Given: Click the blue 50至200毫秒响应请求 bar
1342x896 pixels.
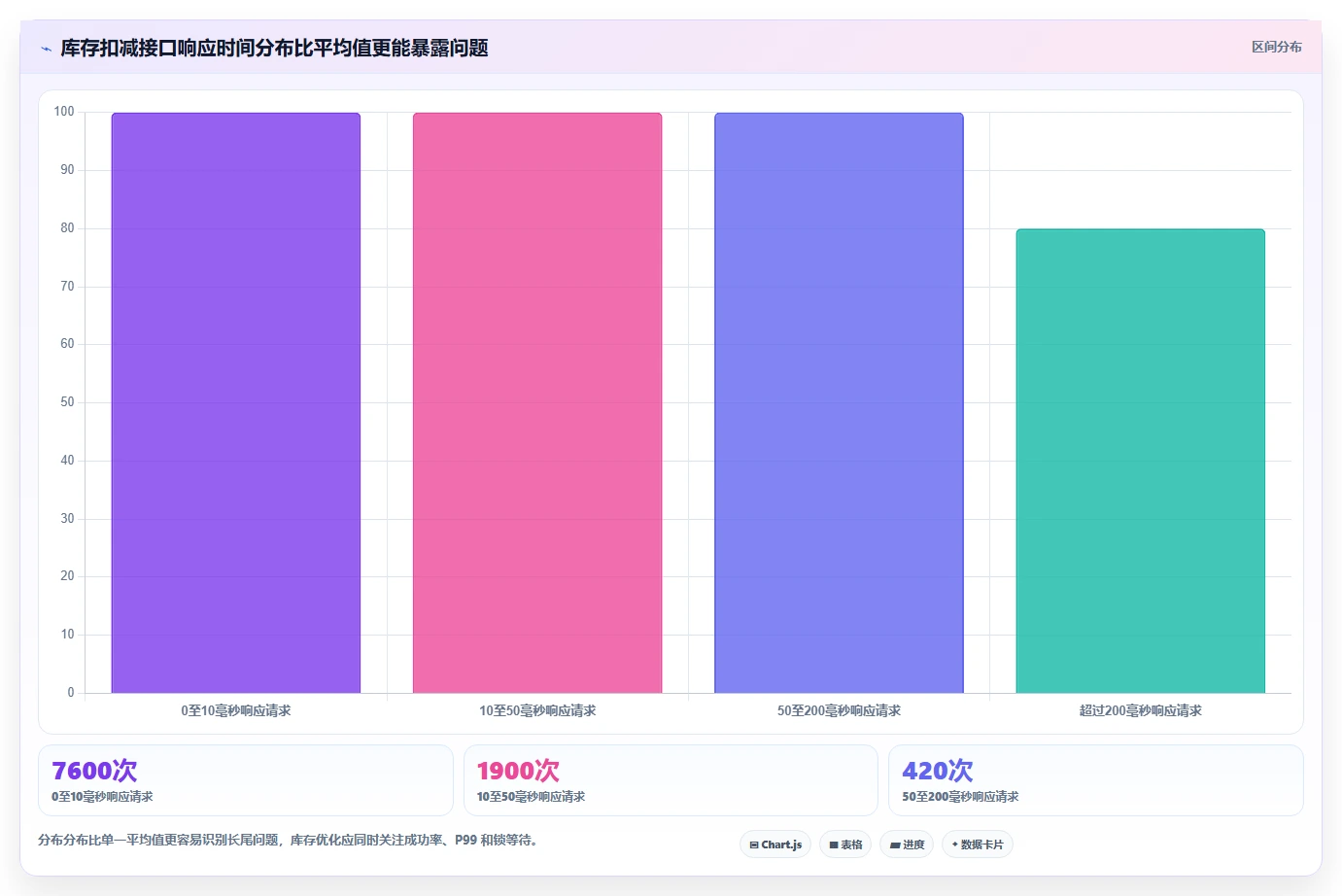Looking at the screenshot, I should [x=839, y=403].
